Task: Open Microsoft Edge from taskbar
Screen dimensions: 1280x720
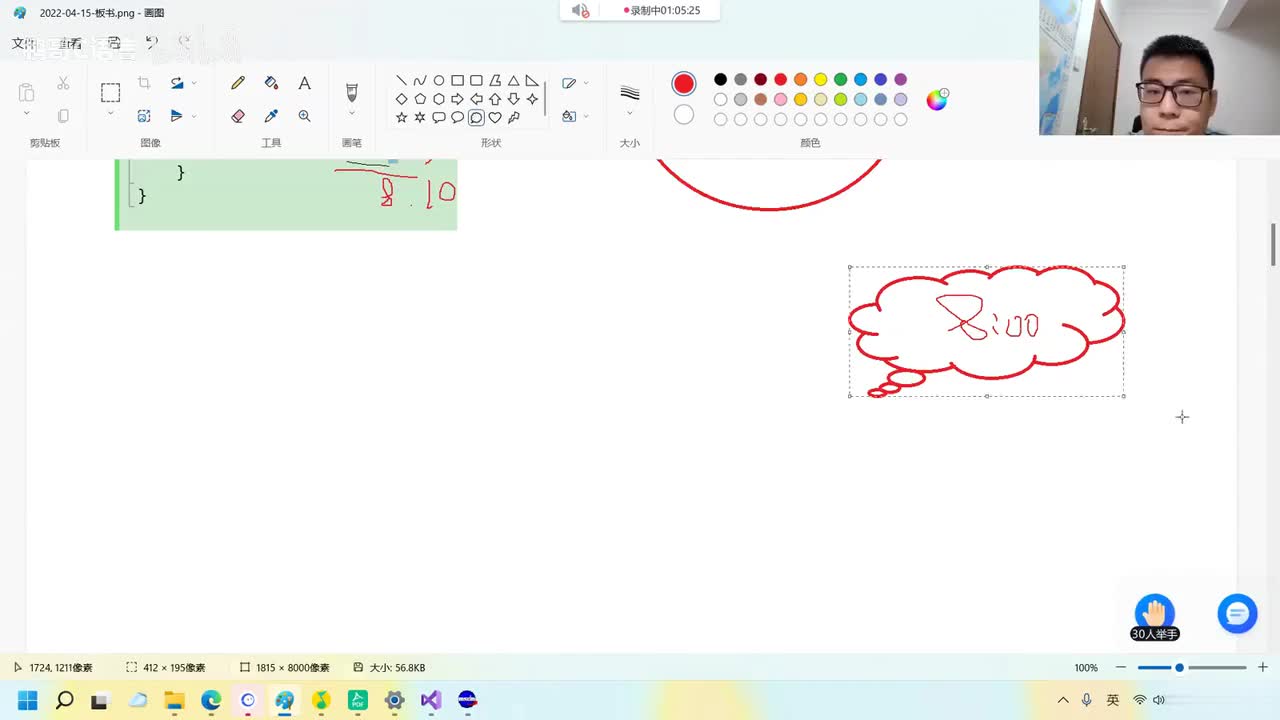Action: tap(211, 700)
